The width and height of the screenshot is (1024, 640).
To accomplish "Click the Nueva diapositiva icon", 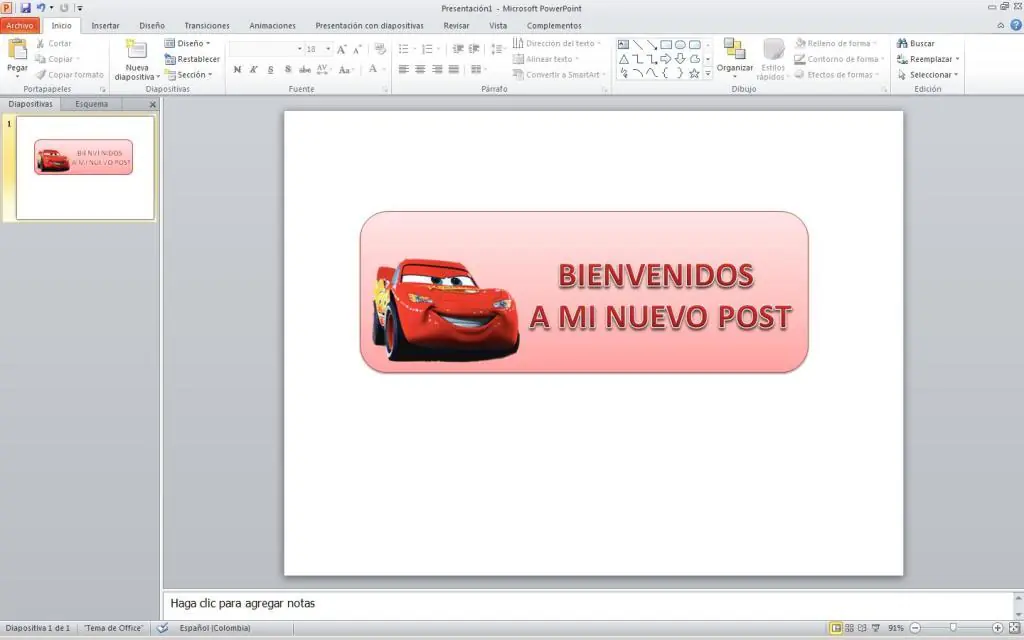I will 136,50.
